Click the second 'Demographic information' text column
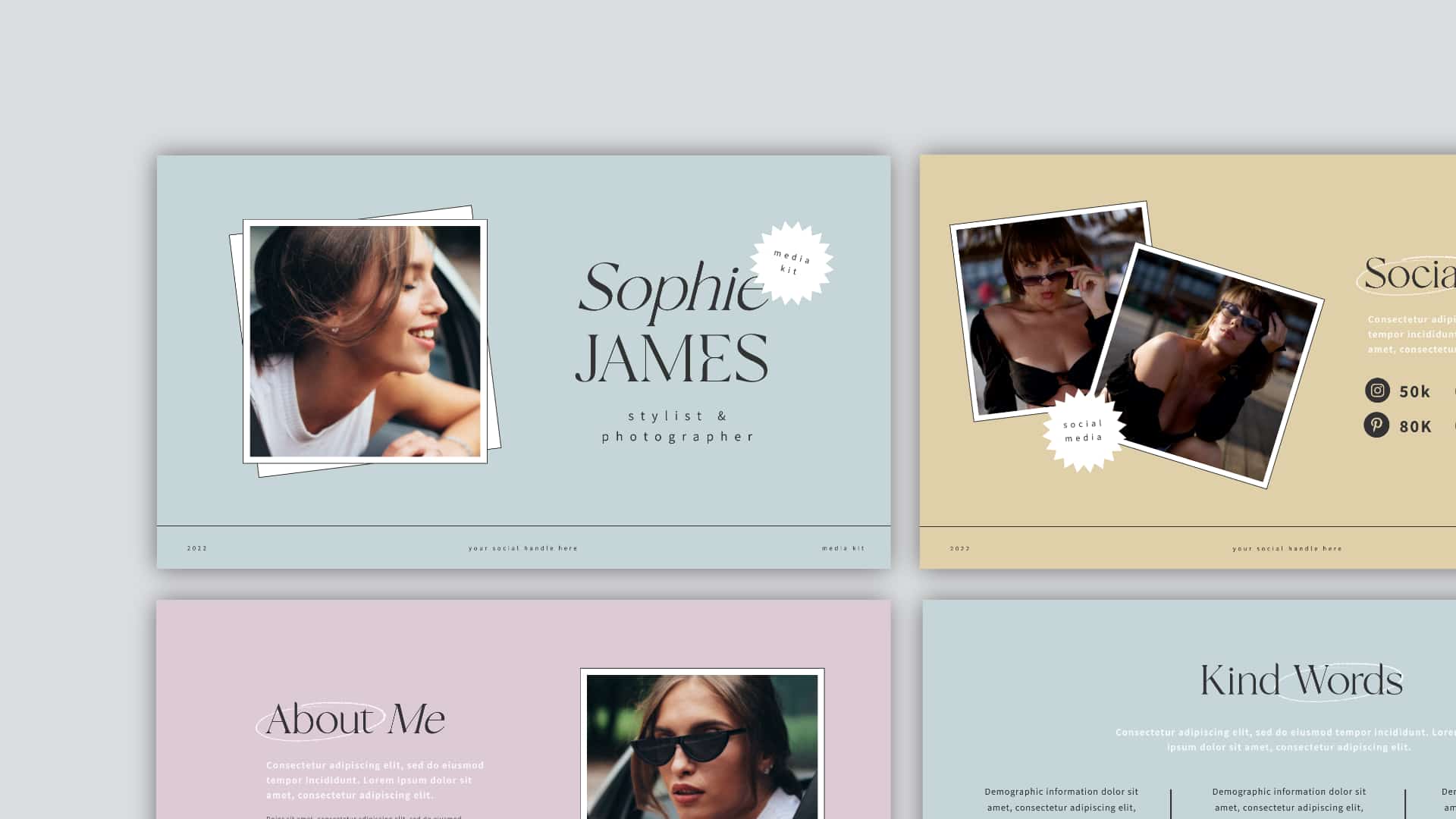The image size is (1456, 819). coord(1288,800)
